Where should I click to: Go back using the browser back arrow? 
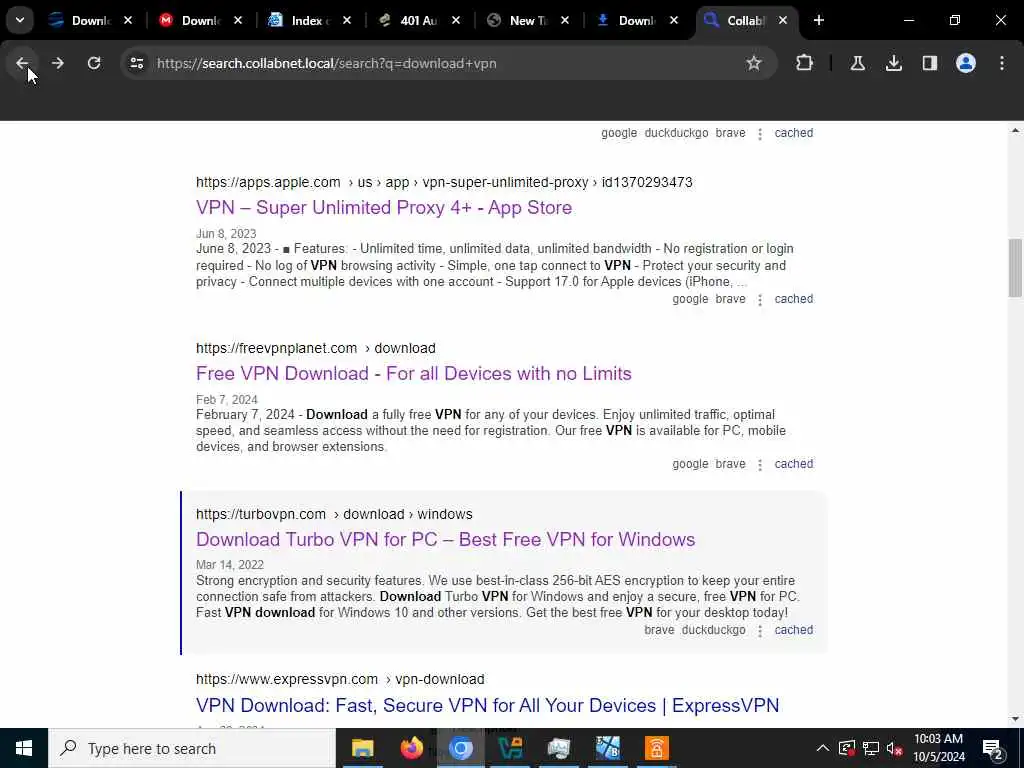(x=22, y=63)
